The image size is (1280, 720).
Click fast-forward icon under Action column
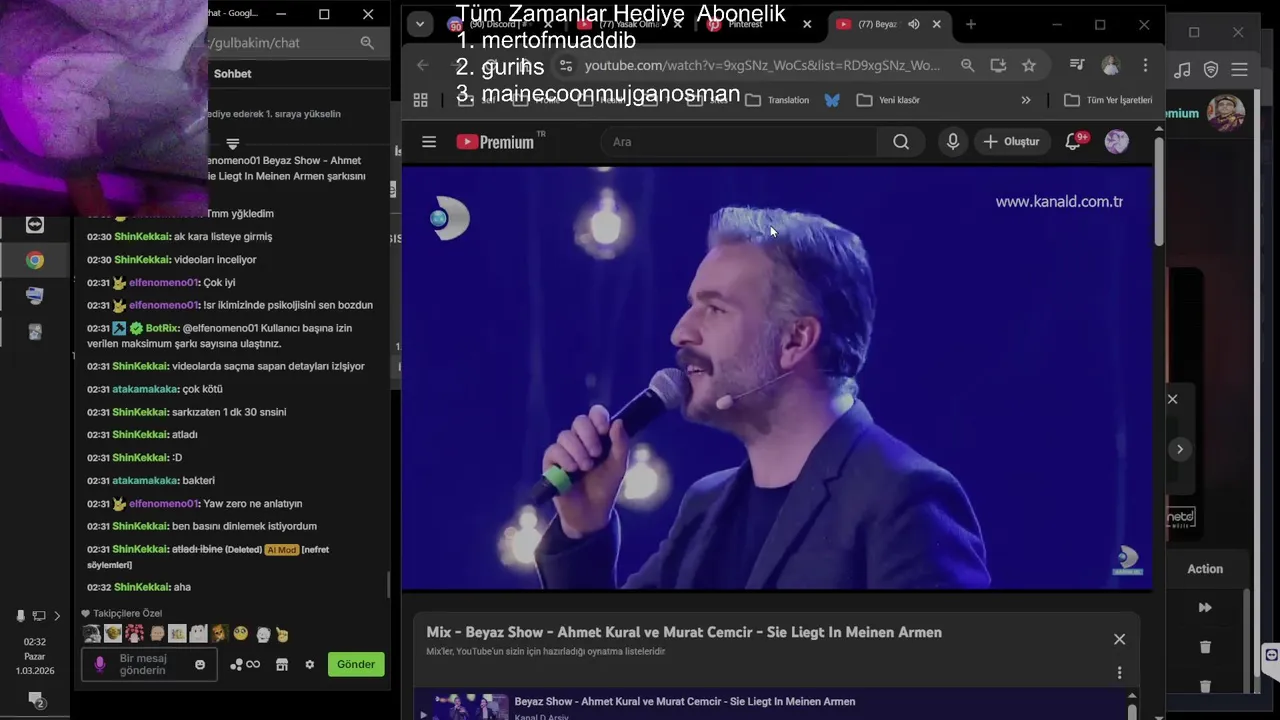[x=1205, y=607]
